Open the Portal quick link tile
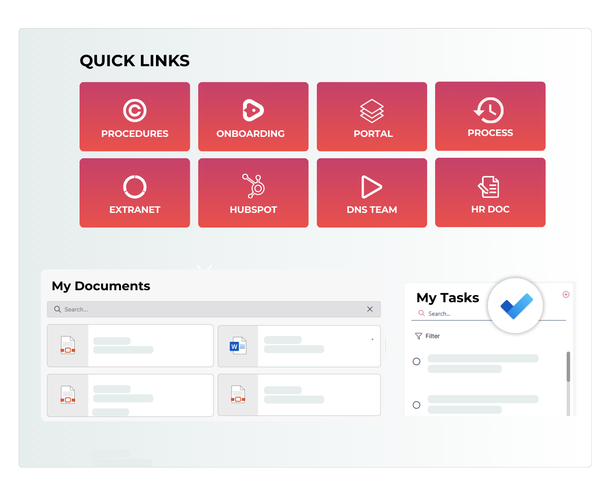The height and width of the screenshot is (480, 600). 372,116
